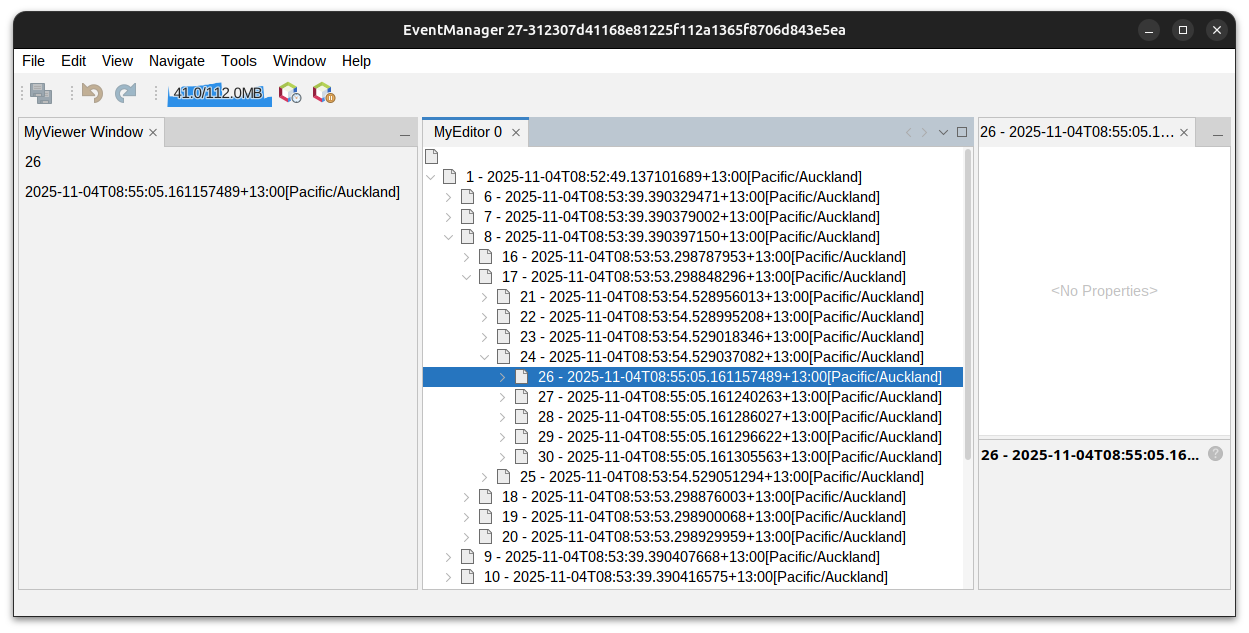Click the file icon of node 16

click(x=486, y=257)
